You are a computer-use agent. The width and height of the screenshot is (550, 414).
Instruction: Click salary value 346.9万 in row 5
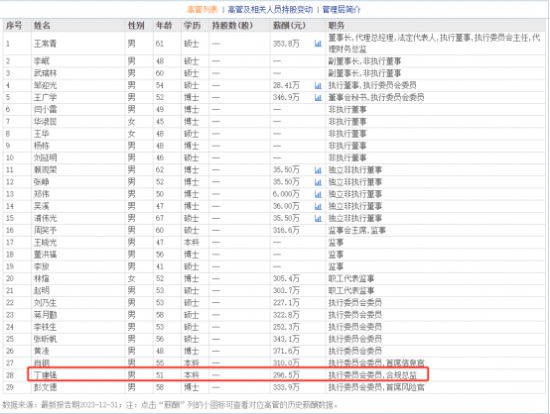(286, 97)
